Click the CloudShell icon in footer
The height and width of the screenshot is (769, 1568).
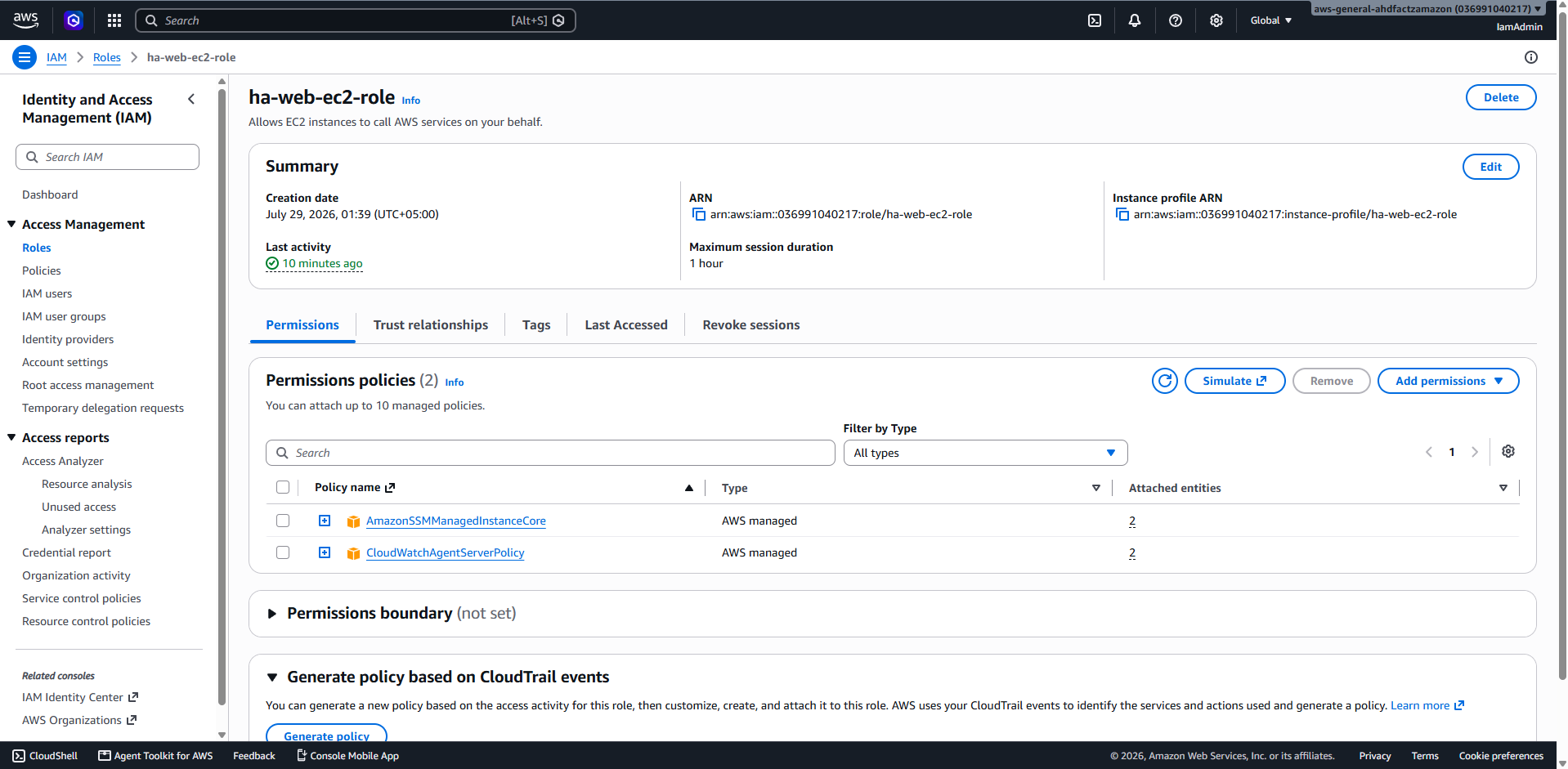tap(19, 756)
